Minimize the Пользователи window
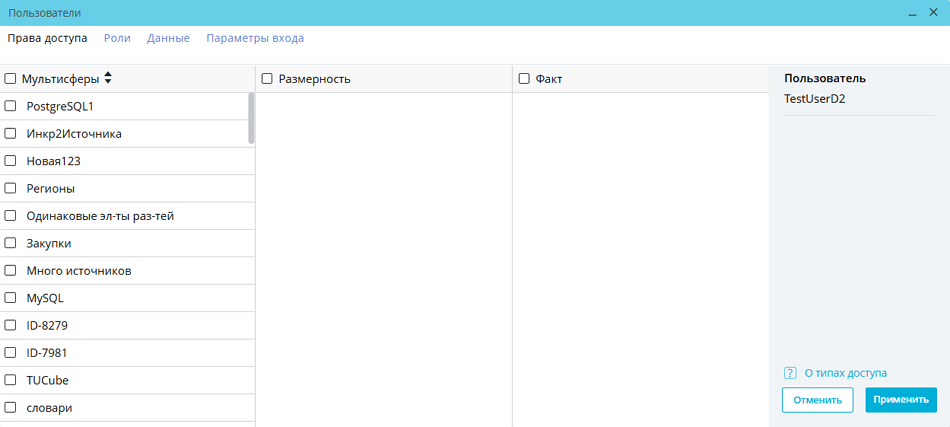The image size is (950, 427). [x=913, y=13]
